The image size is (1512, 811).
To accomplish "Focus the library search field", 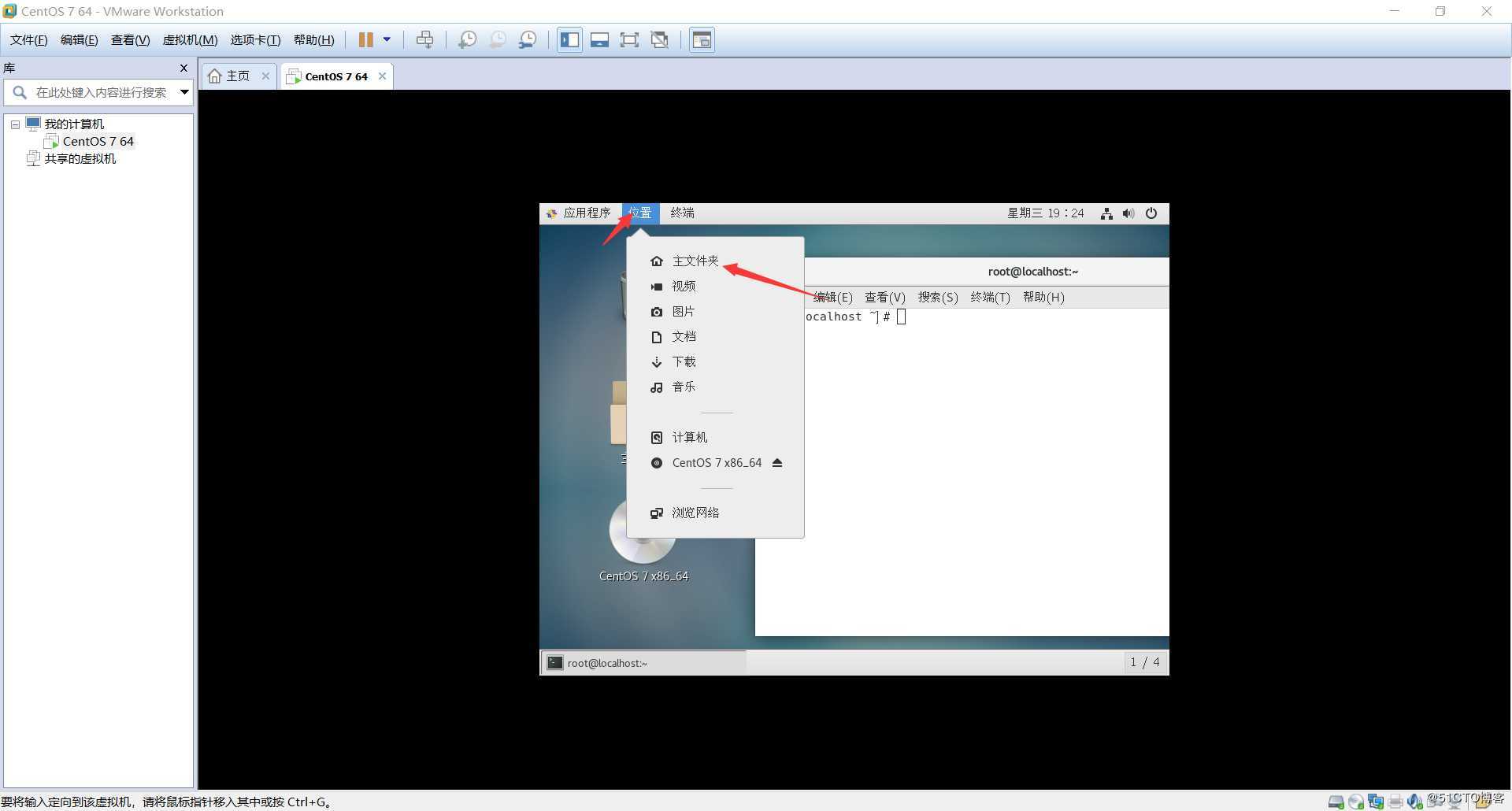I will pyautogui.click(x=101, y=92).
